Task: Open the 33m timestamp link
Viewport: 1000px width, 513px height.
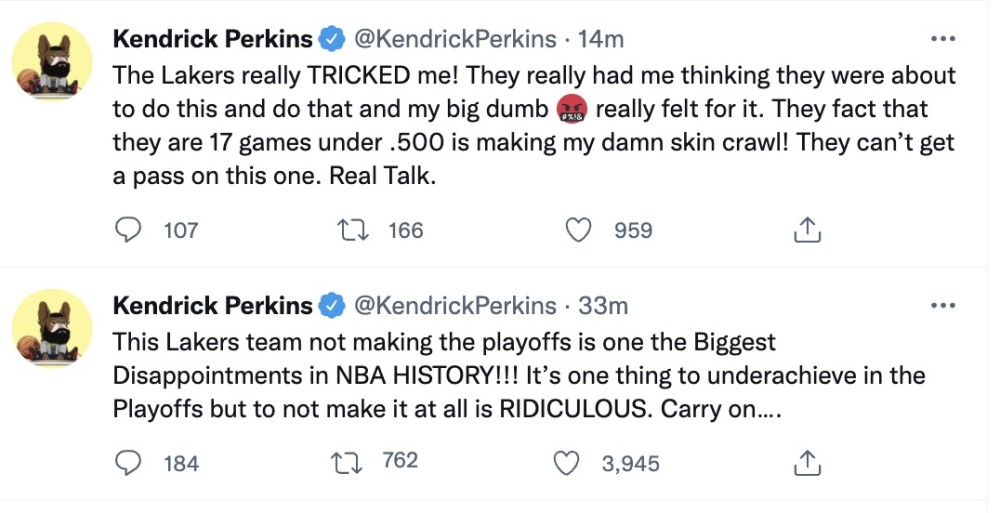Action: pyautogui.click(x=603, y=305)
